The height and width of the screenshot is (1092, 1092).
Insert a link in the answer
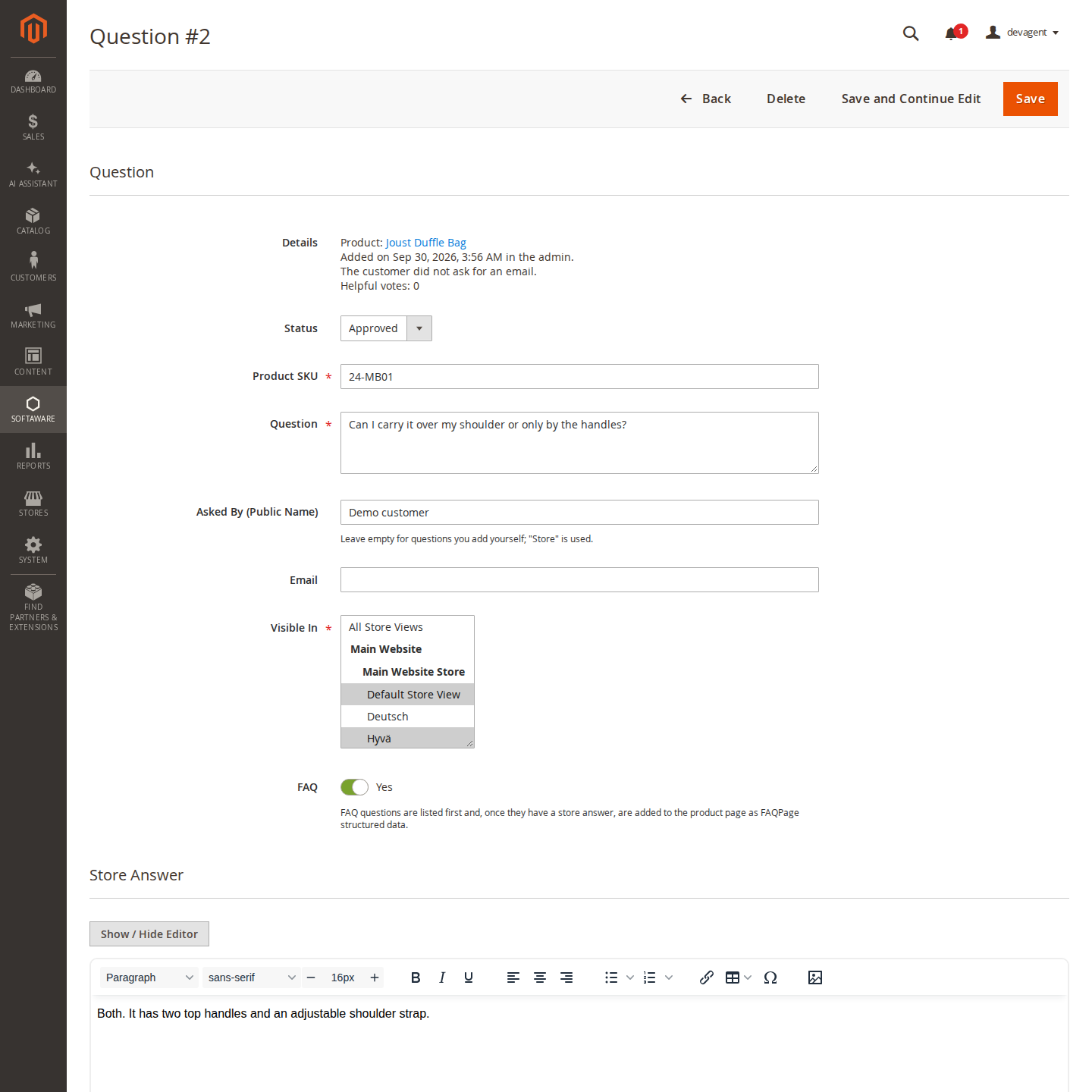point(707,977)
